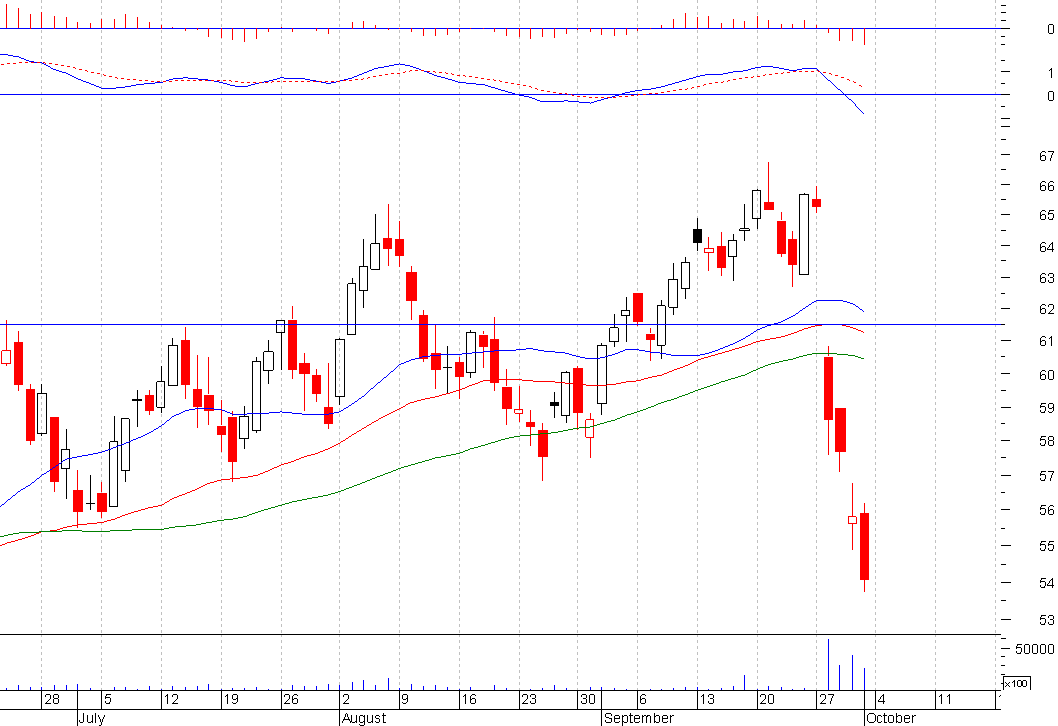Click the 61 price axis label
The height and width of the screenshot is (726, 1058).
click(x=1047, y=341)
